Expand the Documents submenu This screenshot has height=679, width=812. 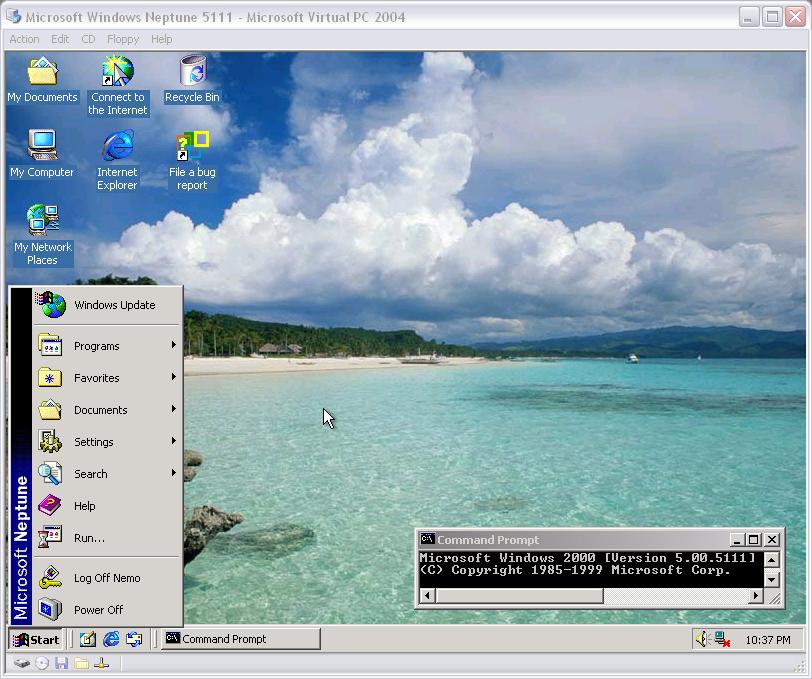coord(107,410)
